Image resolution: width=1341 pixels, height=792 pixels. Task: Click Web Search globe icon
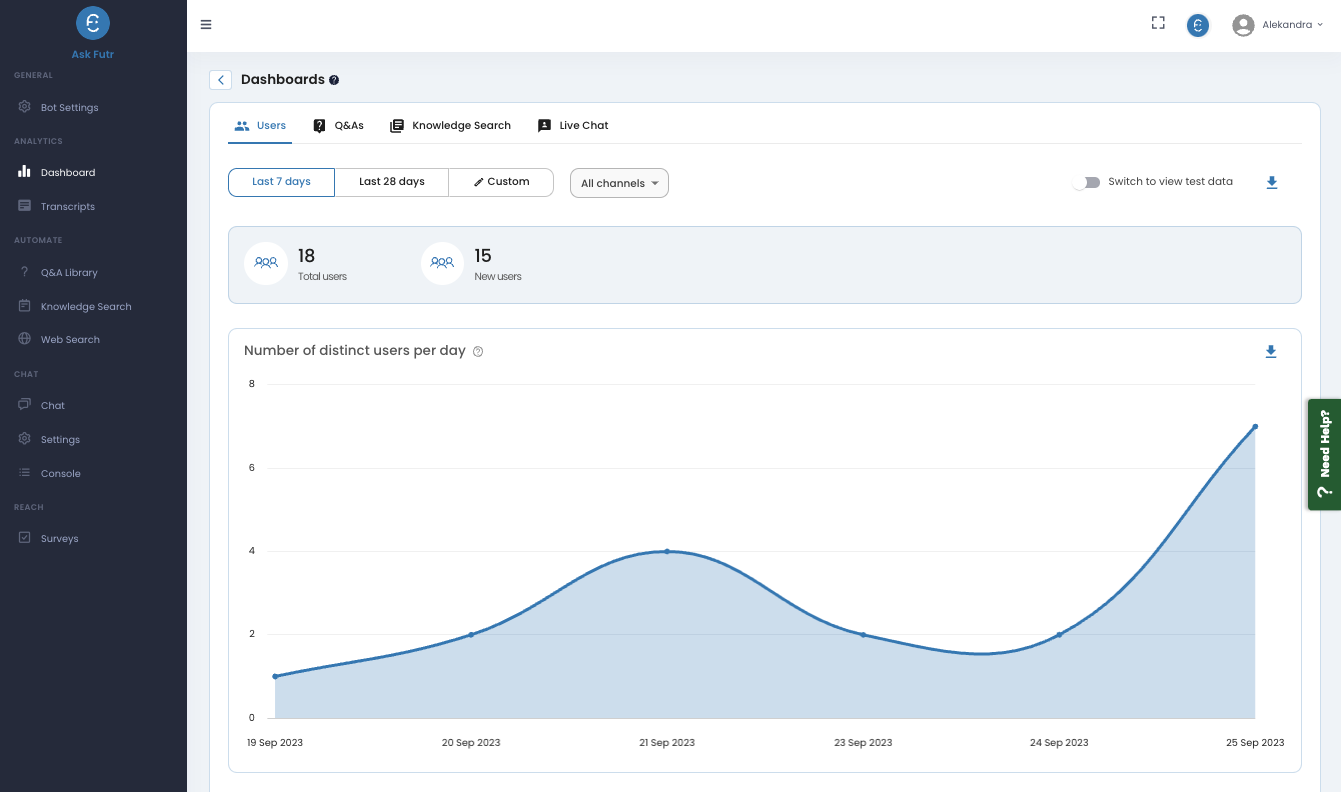click(x=25, y=339)
